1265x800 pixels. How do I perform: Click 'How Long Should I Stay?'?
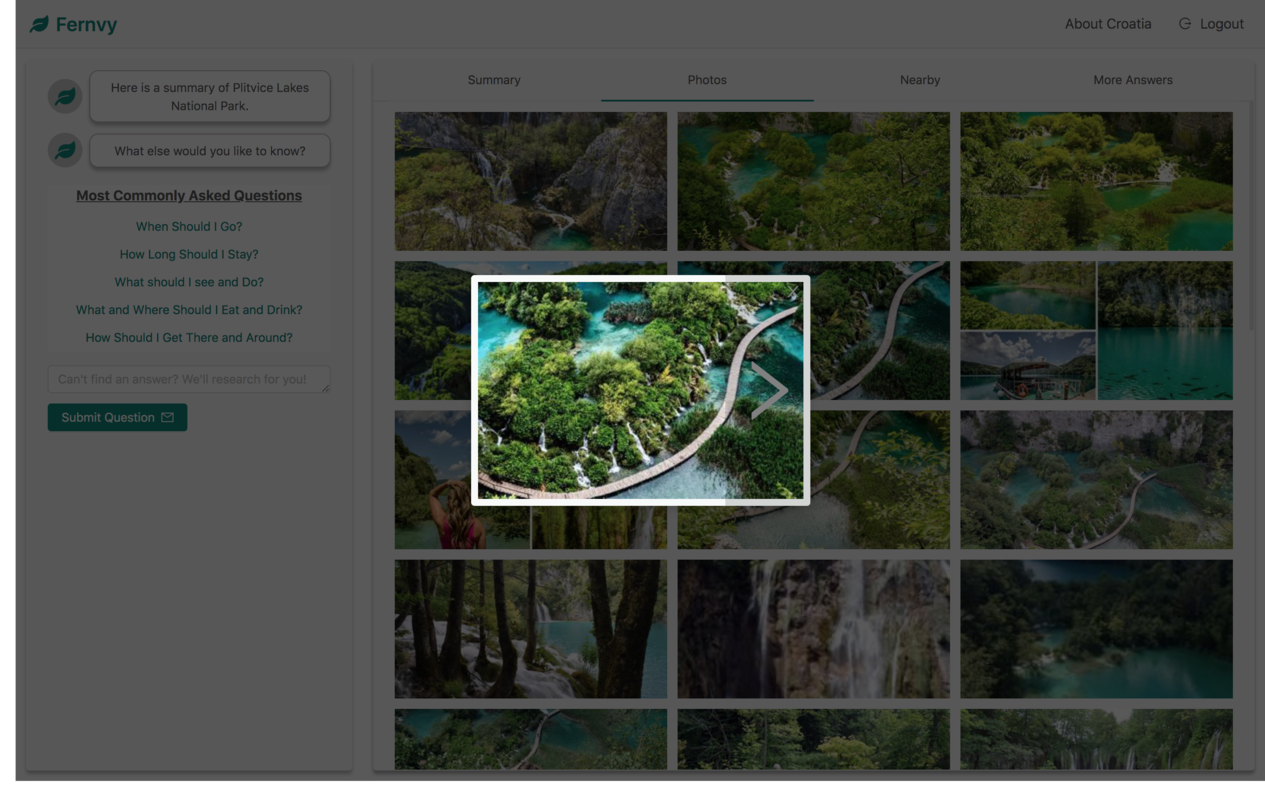(x=188, y=254)
